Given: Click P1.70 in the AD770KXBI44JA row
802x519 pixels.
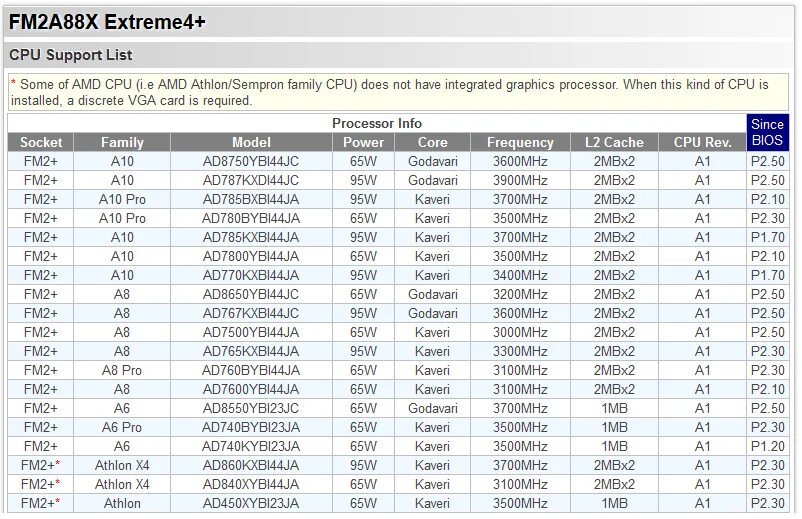Looking at the screenshot, I should pos(768,275).
